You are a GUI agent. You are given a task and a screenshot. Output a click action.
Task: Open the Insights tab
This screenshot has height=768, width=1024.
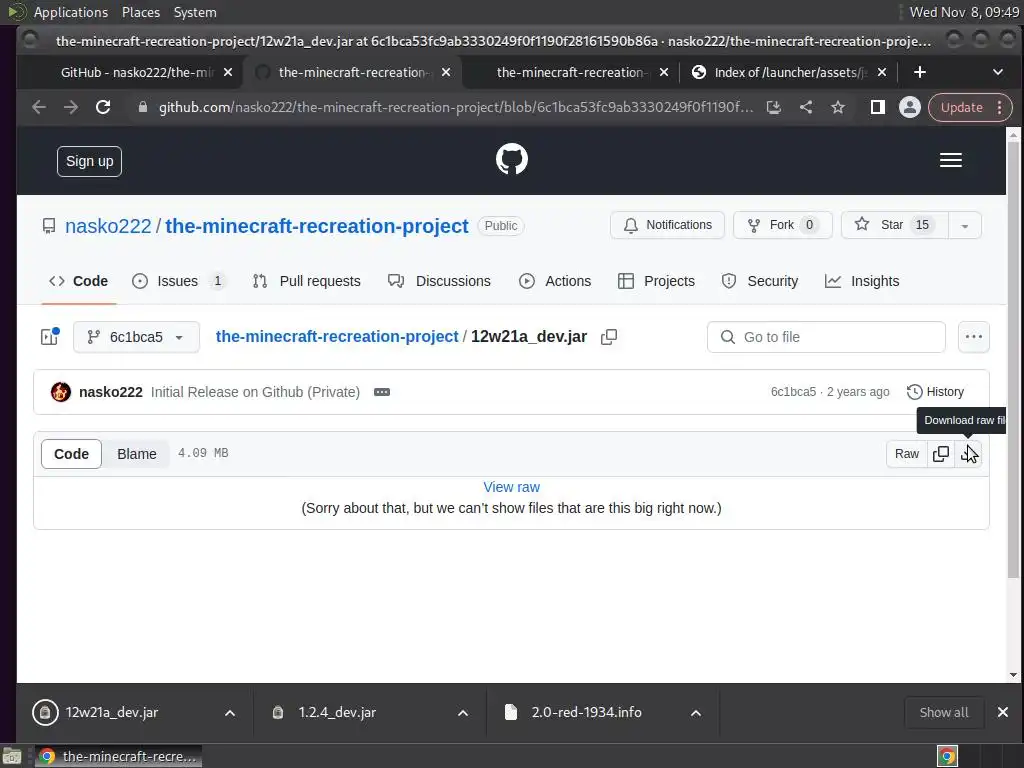[x=862, y=281]
